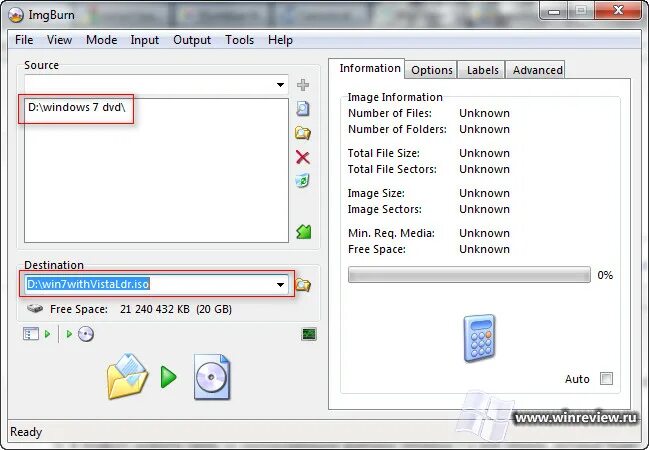Click the calculator icon to calculate image size
Viewport: 649px width, 450px height.
click(x=479, y=338)
